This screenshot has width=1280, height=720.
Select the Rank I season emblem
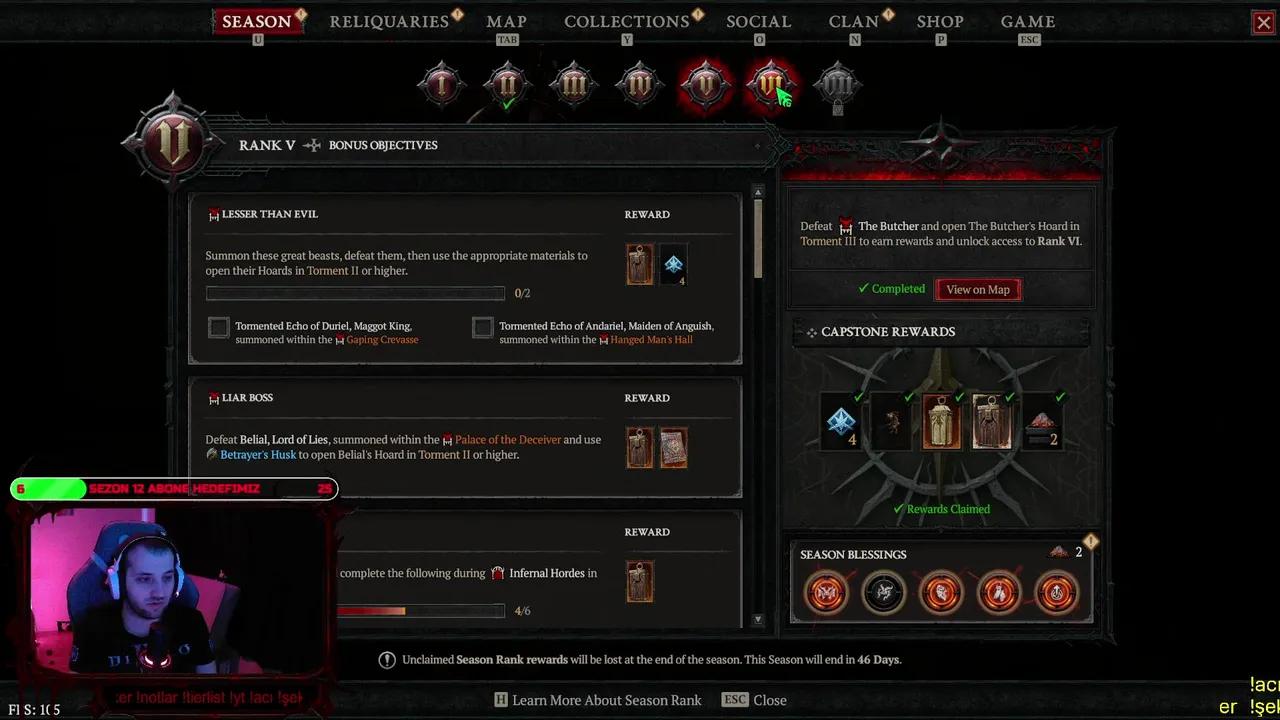pos(441,85)
